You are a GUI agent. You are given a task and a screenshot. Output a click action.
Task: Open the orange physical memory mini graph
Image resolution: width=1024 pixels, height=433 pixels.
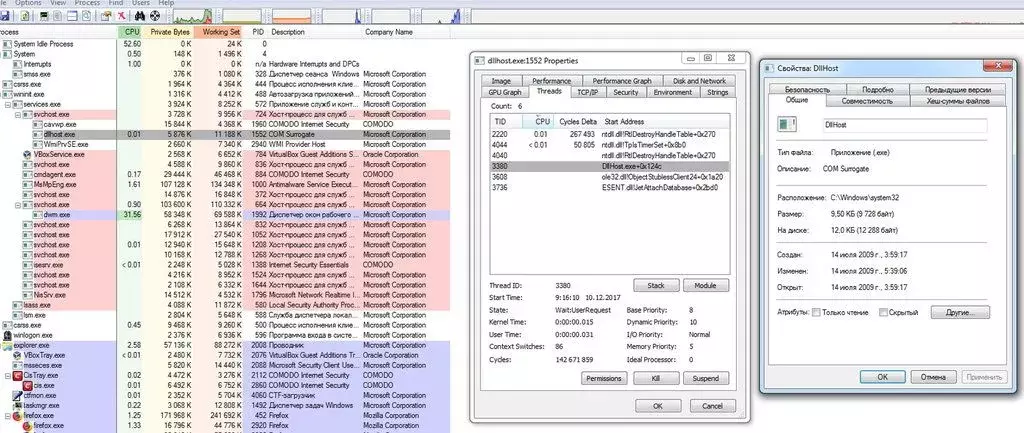(x=291, y=16)
